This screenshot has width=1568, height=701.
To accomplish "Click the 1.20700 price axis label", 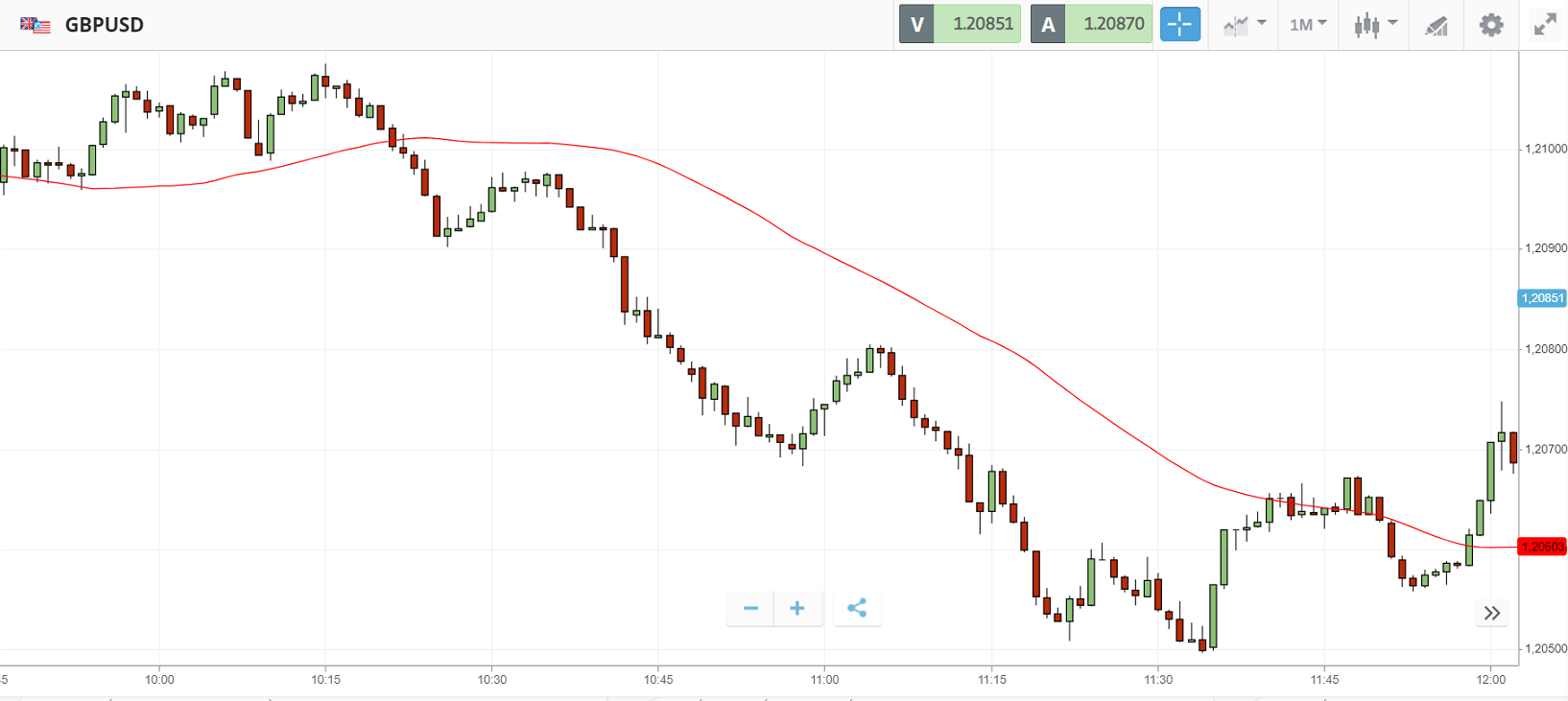I will pos(1545,449).
